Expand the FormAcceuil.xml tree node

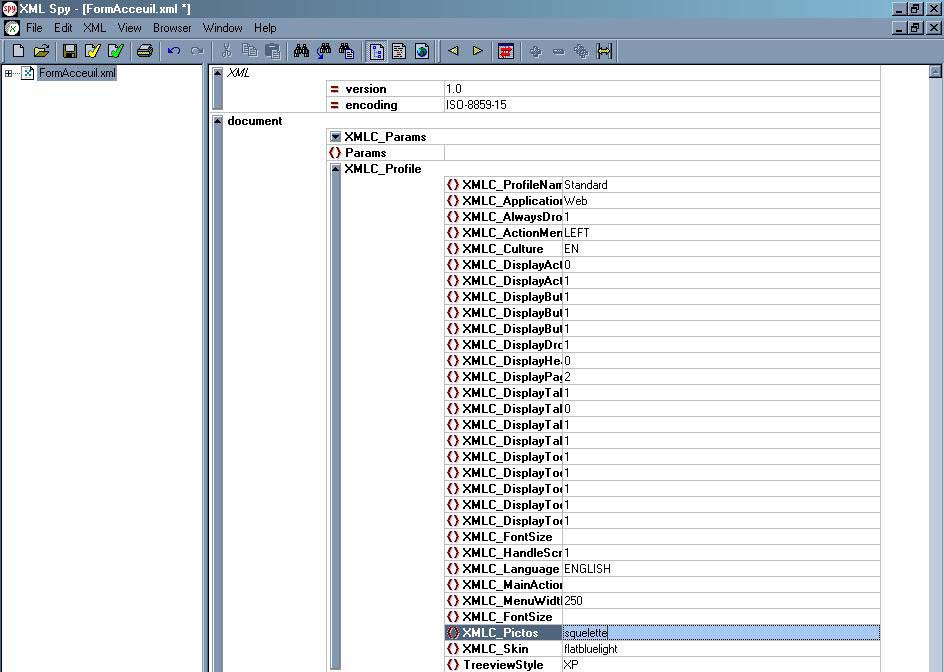9,73
